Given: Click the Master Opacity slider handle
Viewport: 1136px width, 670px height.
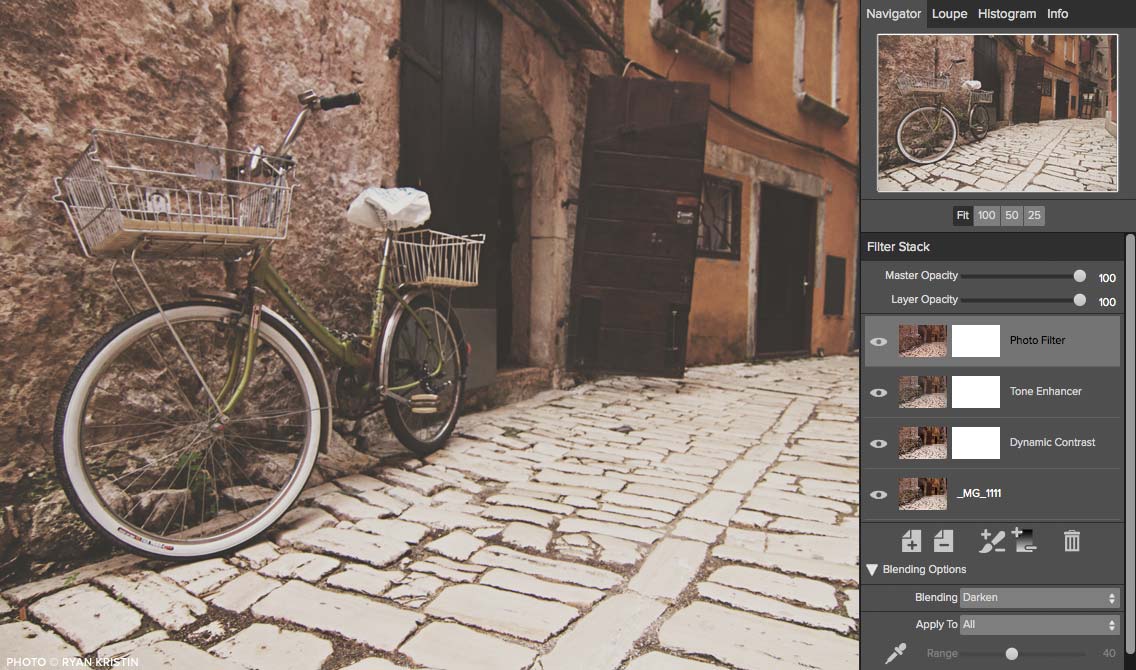Looking at the screenshot, I should [1079, 276].
